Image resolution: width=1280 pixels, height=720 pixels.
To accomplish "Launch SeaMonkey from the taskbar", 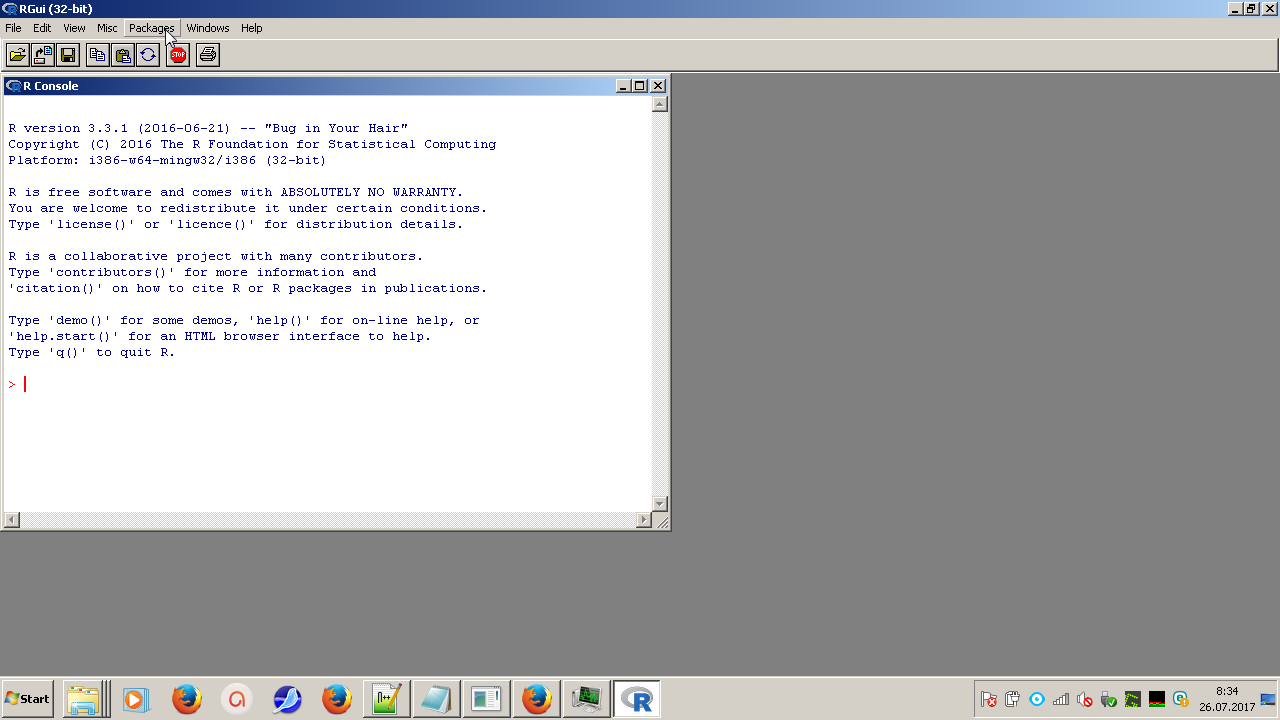I will tap(287, 699).
